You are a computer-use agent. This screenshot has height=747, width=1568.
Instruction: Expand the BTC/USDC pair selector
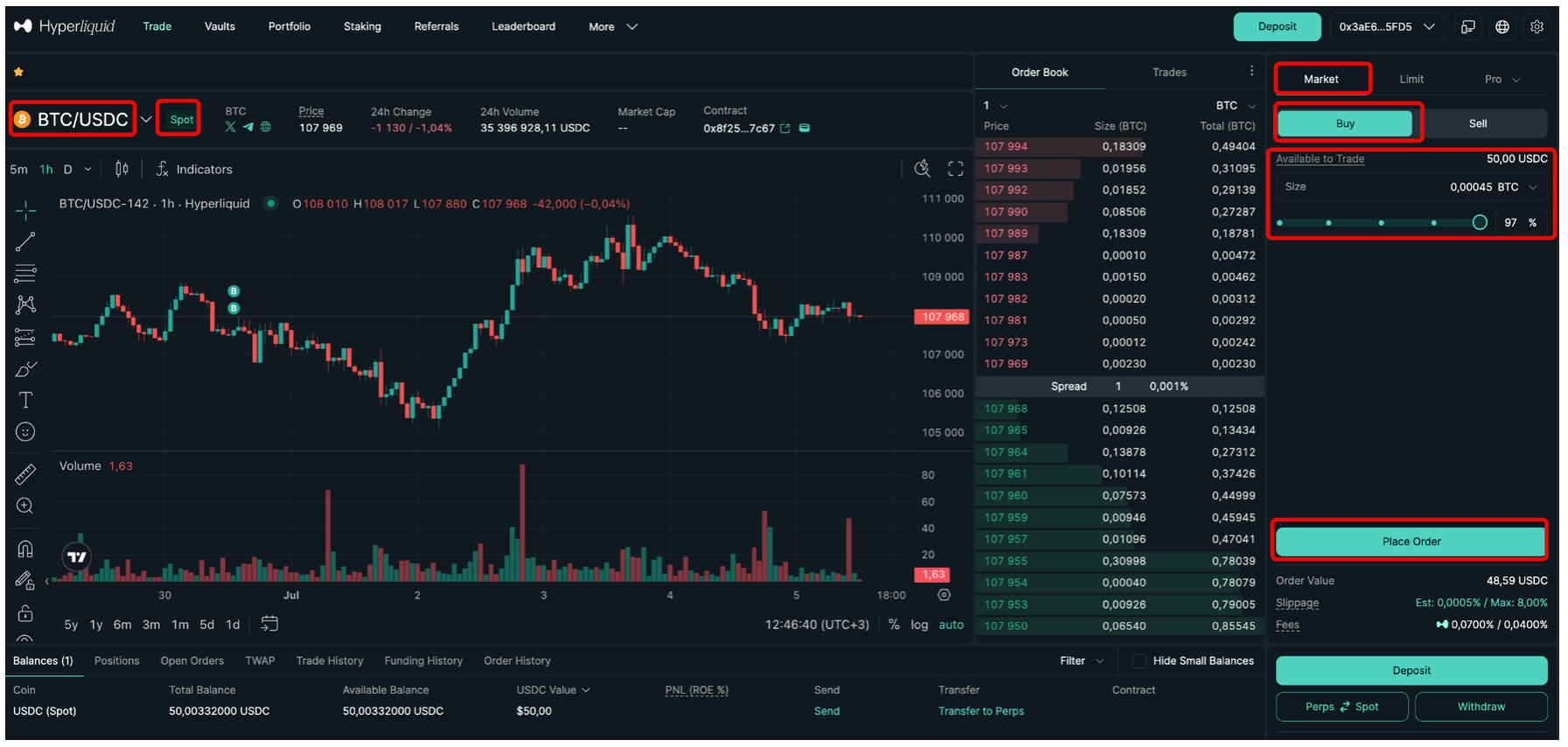(x=146, y=120)
